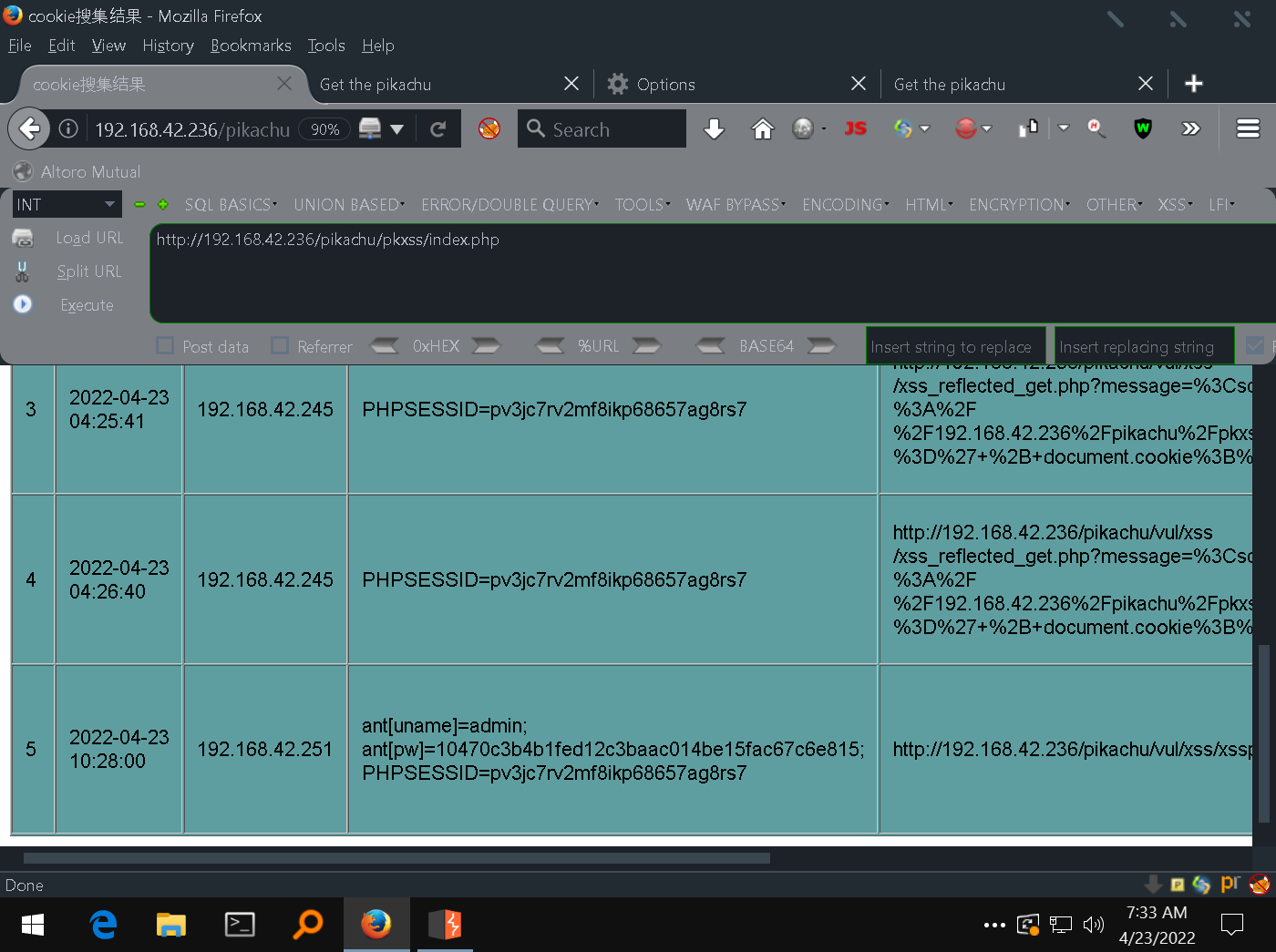This screenshot has height=952, width=1276.
Task: Expand the SQL BASICS menu
Action: [x=231, y=205]
